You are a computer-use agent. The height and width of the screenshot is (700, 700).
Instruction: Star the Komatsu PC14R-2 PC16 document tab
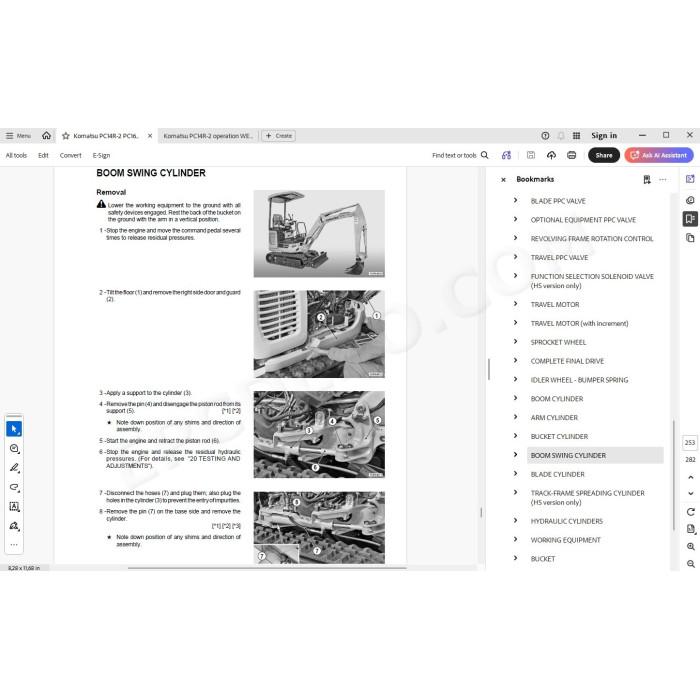point(66,136)
